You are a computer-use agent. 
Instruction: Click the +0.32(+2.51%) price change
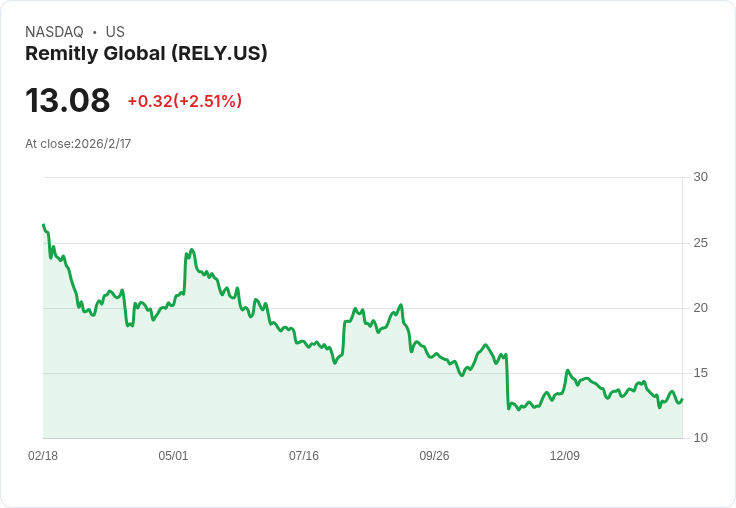[x=184, y=101]
